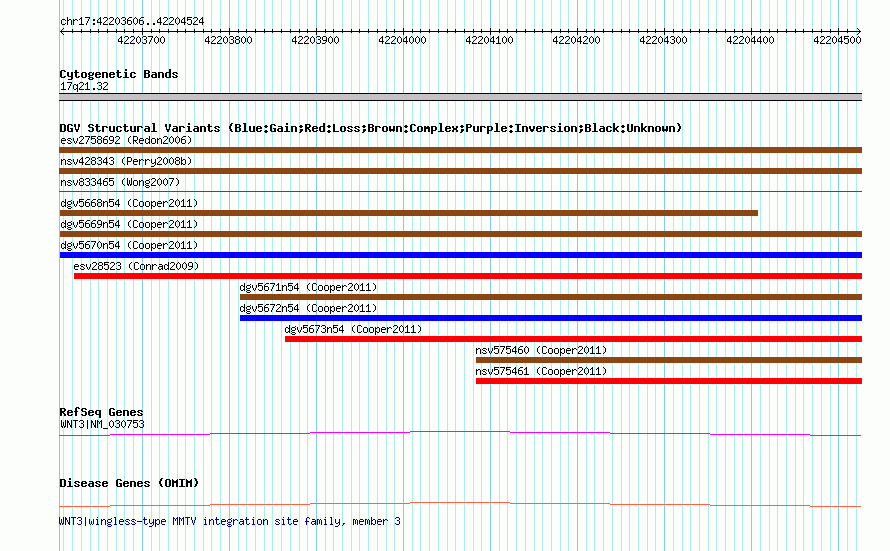Select the gray 17q21.32 cytogenetic band bar
The image size is (890, 551).
click(460, 97)
